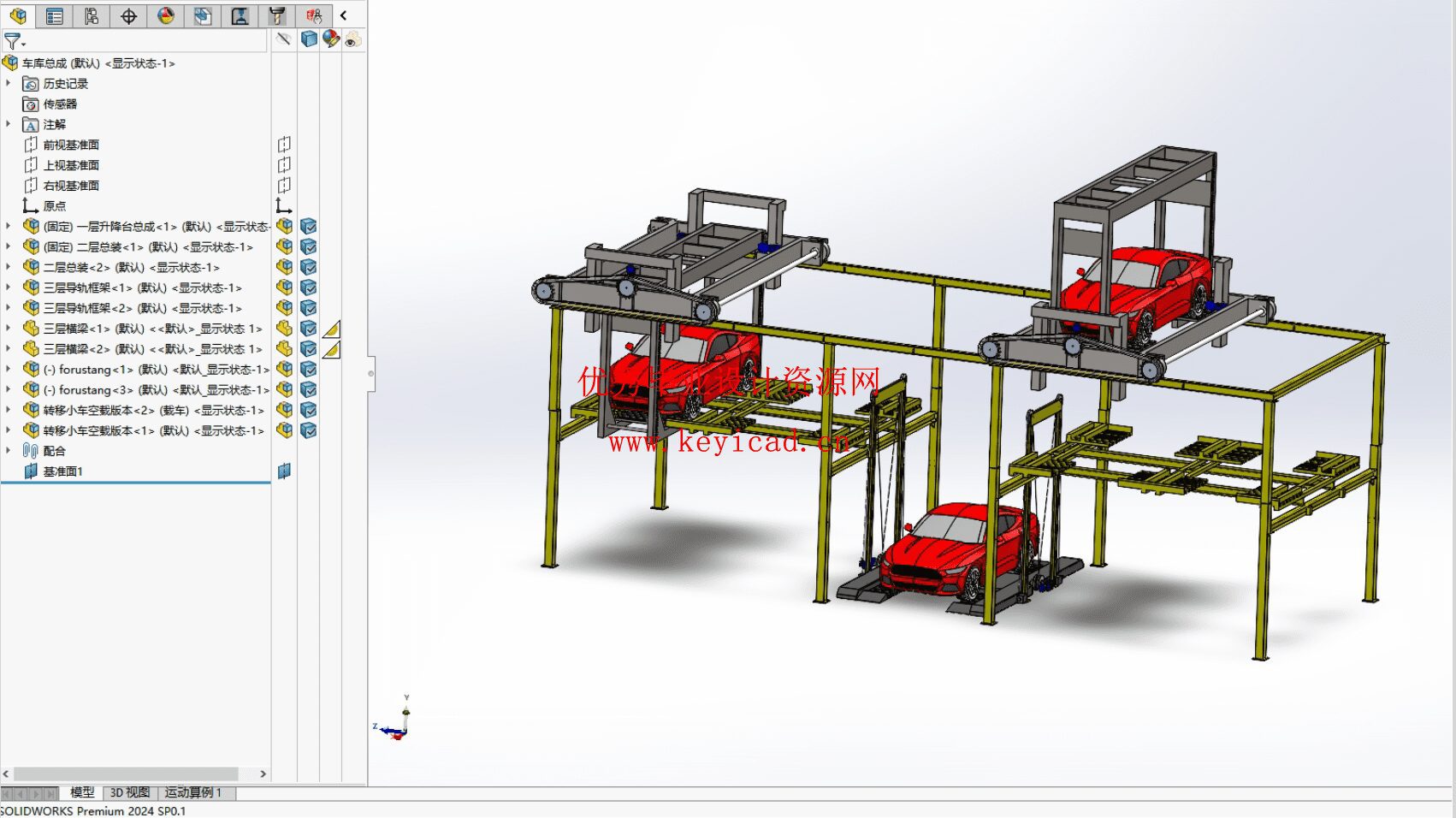Click appearance swatch for 三层横梁<1>
Viewport: 1456px width, 818px height.
(332, 329)
